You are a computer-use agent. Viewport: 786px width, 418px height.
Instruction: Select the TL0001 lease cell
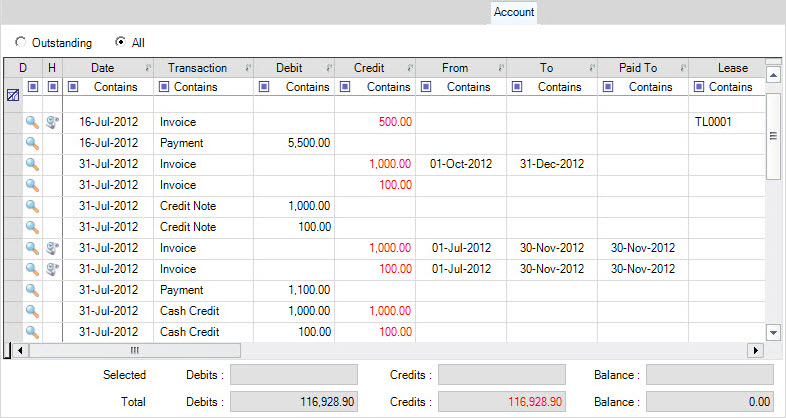(727, 122)
